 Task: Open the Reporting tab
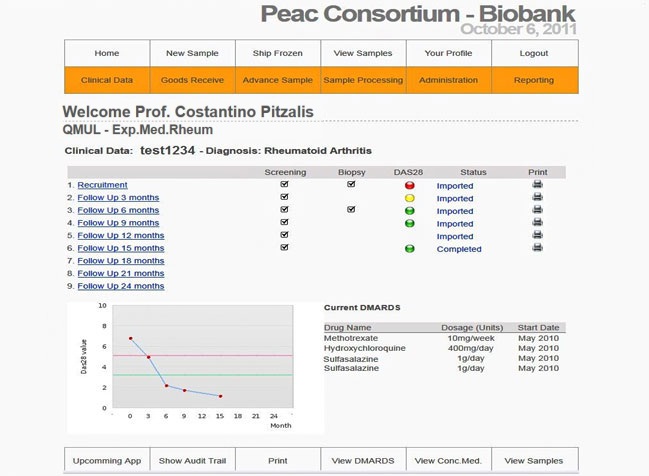[534, 80]
